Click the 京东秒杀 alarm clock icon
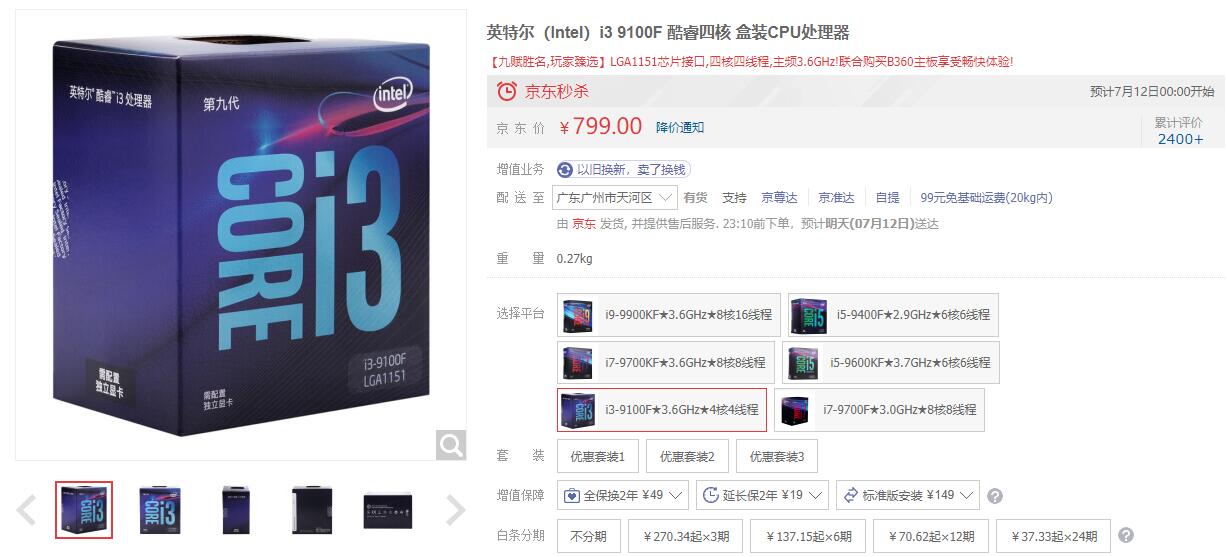This screenshot has height=557, width=1227. (x=507, y=91)
